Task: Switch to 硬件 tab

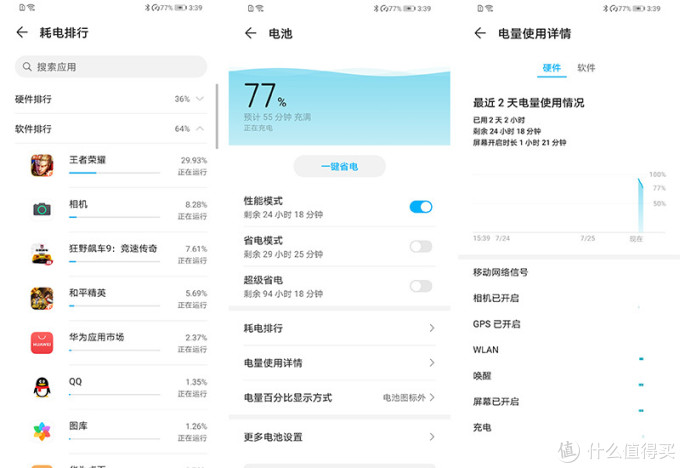Action: [x=552, y=68]
